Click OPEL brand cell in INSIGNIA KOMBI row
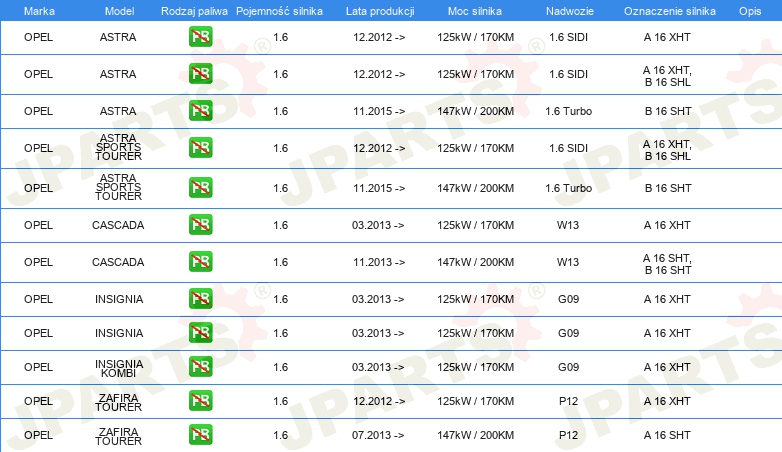Image resolution: width=782 pixels, height=452 pixels. [38, 367]
